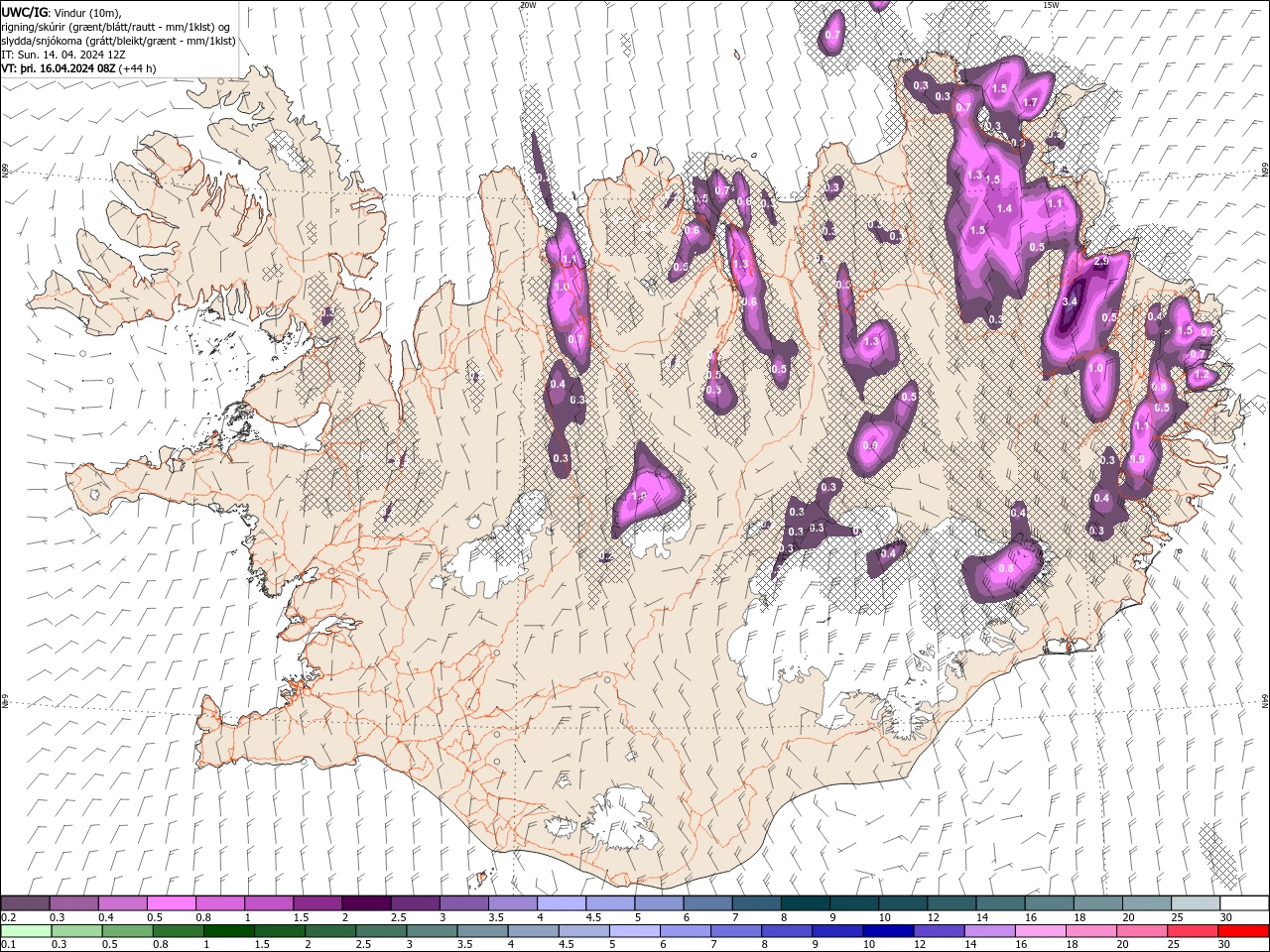Select the purple swatch labeled 12 in lower legend
Screen dimensions: 1270x952
tap(938, 931)
